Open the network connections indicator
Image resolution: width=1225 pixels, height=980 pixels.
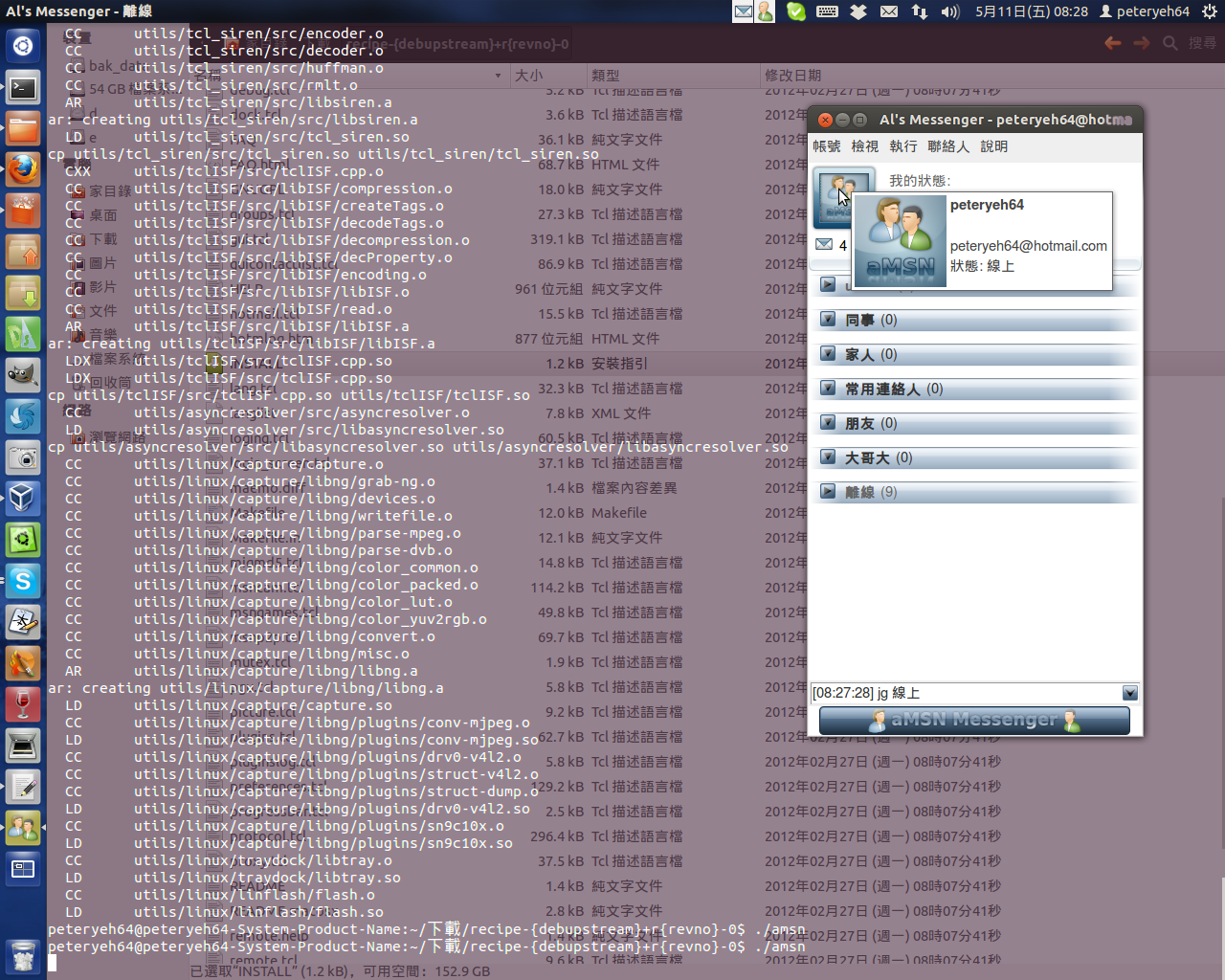coord(920,11)
